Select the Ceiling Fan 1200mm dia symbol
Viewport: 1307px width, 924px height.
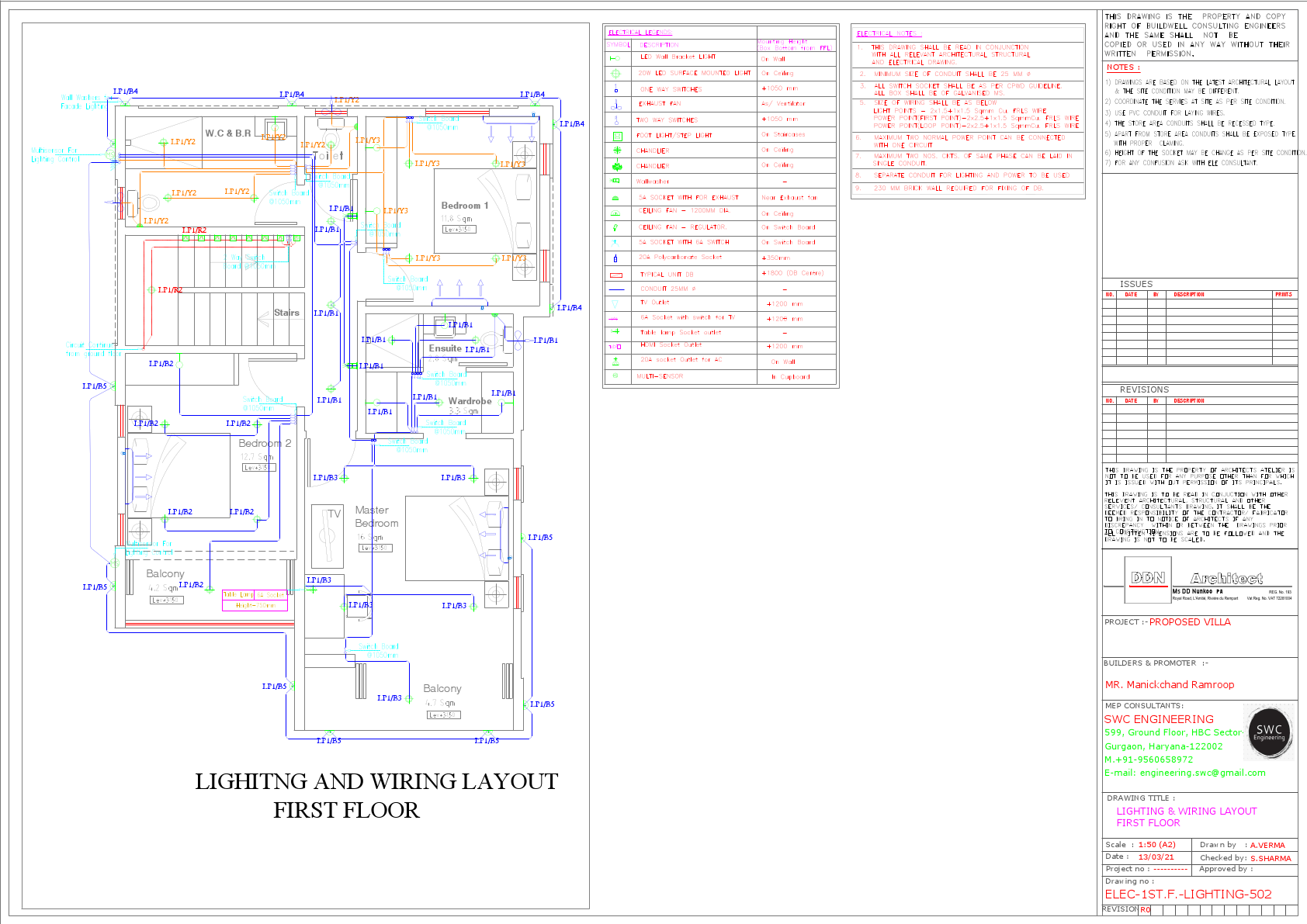(615, 213)
